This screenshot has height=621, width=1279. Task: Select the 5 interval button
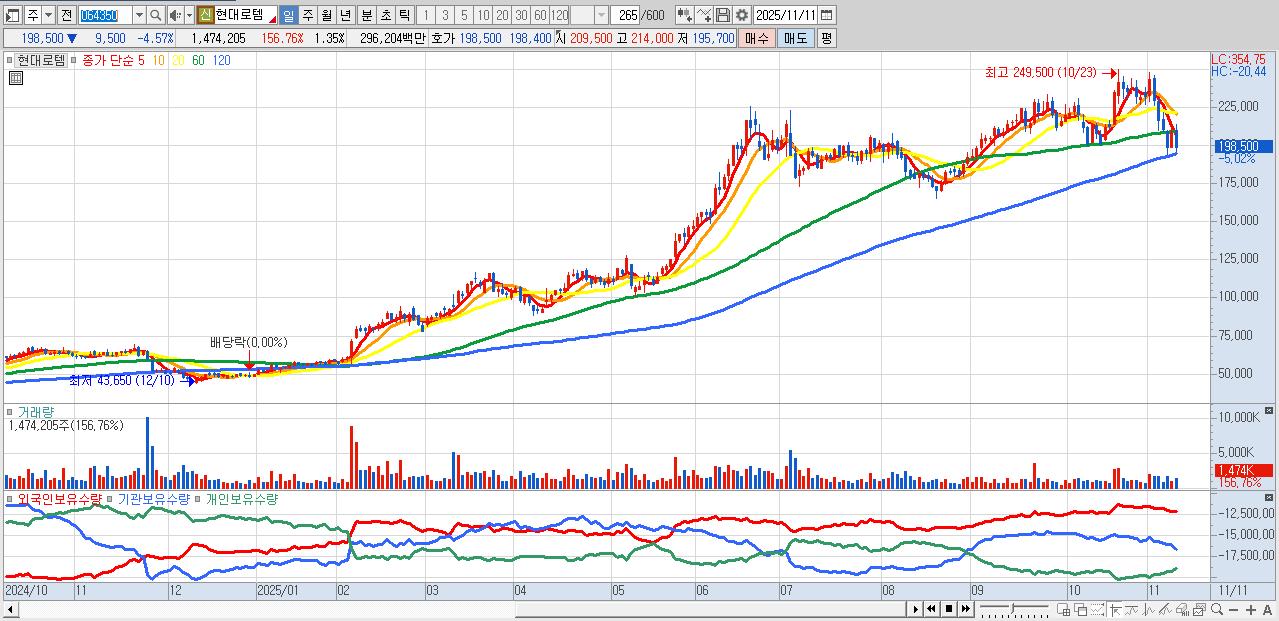[464, 15]
